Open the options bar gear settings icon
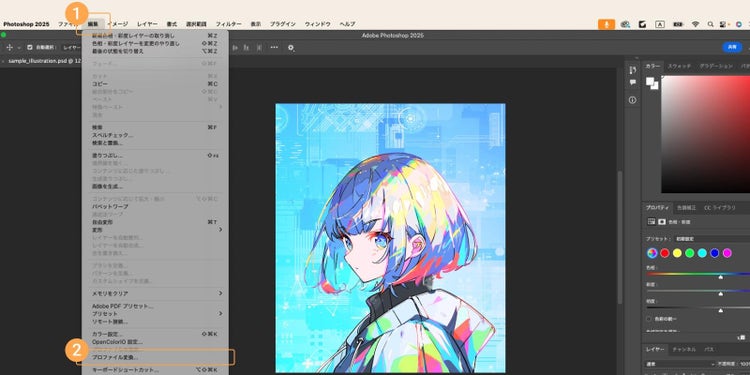Image resolution: width=750 pixels, height=375 pixels. [x=291, y=47]
